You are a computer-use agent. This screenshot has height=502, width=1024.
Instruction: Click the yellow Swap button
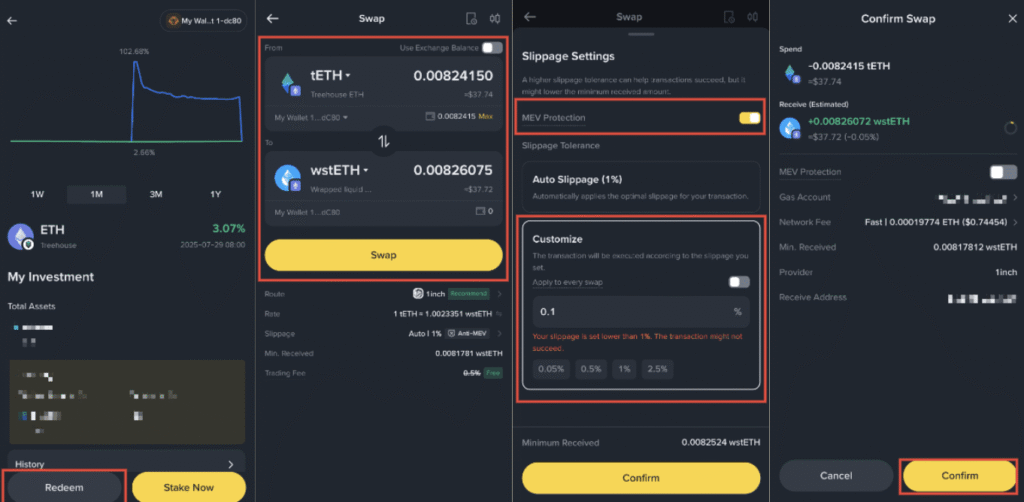point(383,255)
